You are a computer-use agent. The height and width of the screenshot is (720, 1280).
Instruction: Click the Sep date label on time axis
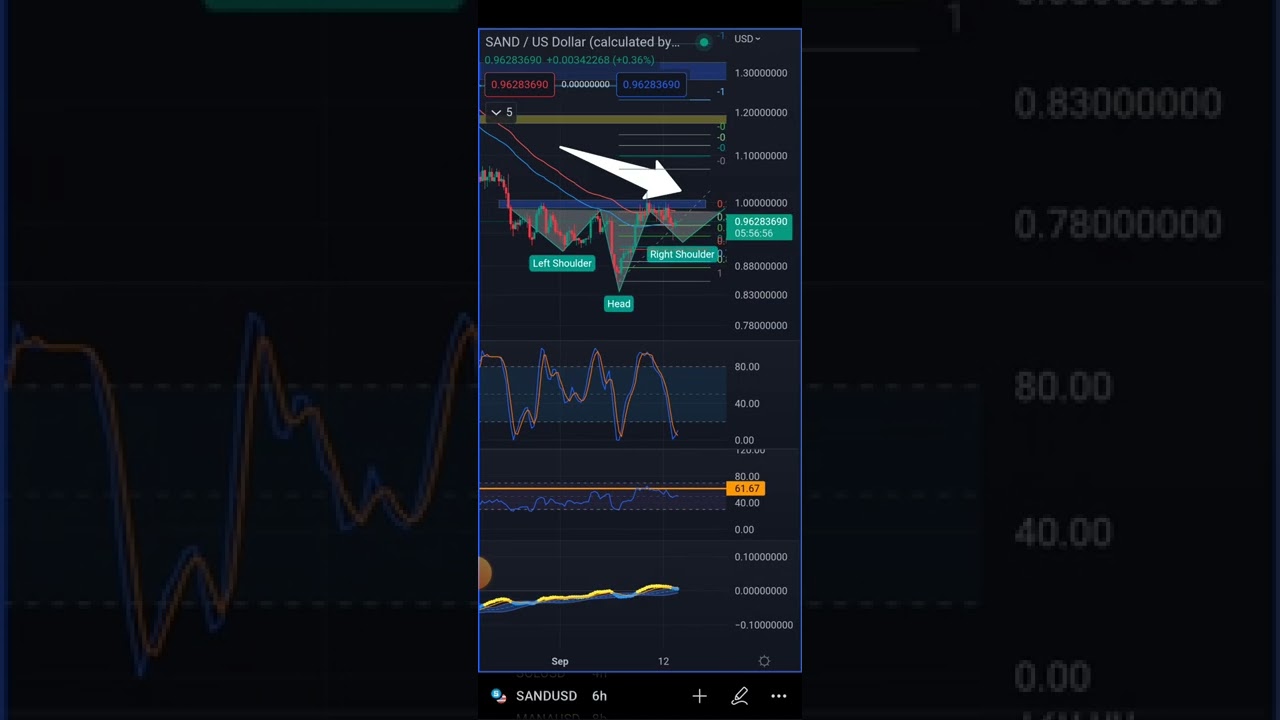pos(560,661)
